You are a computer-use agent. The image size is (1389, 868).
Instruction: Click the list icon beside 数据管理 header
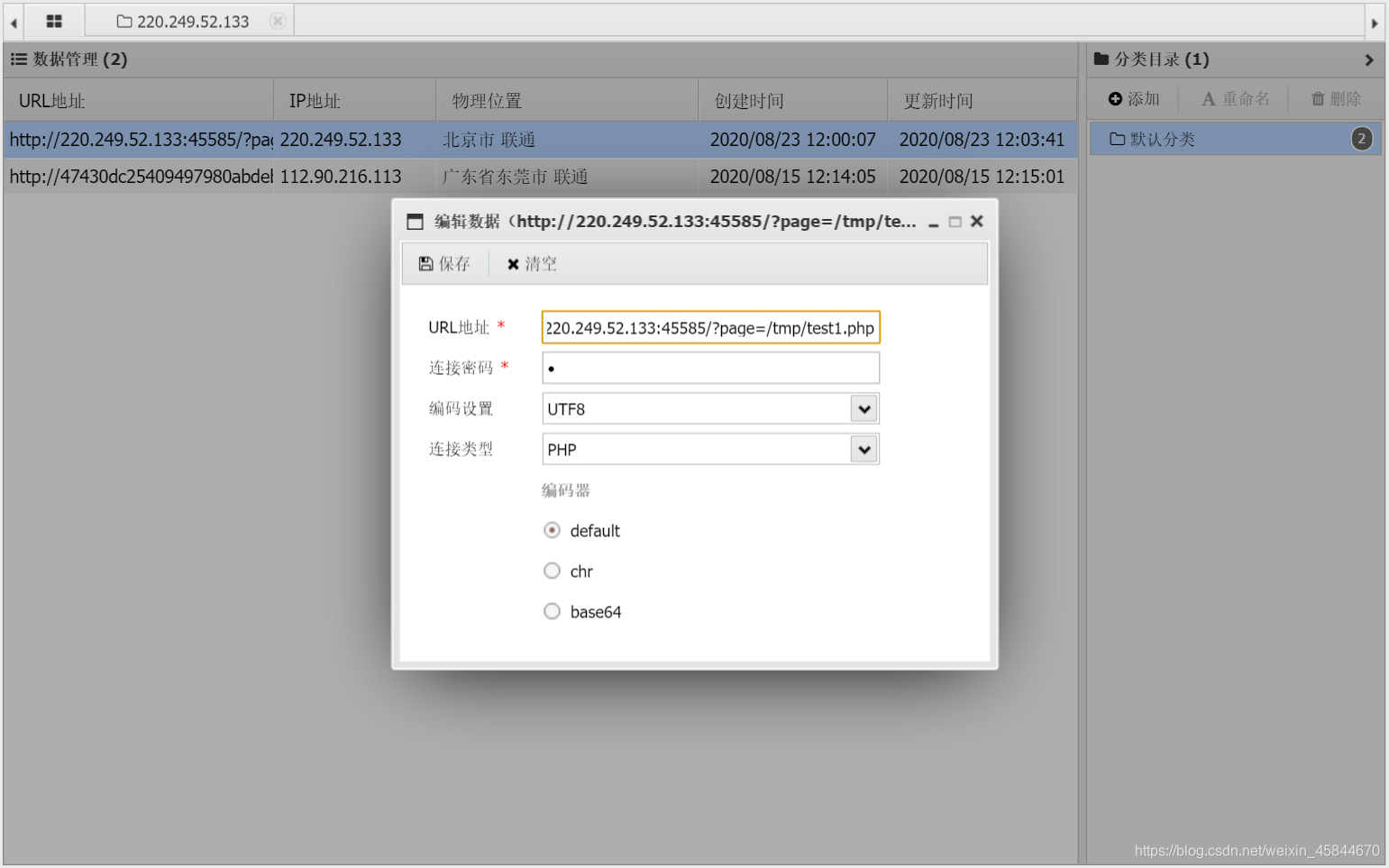(18, 59)
